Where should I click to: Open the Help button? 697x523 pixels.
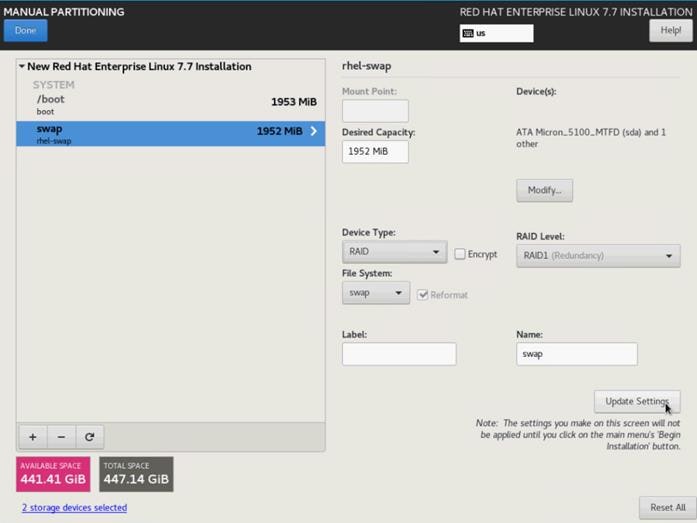pos(670,31)
